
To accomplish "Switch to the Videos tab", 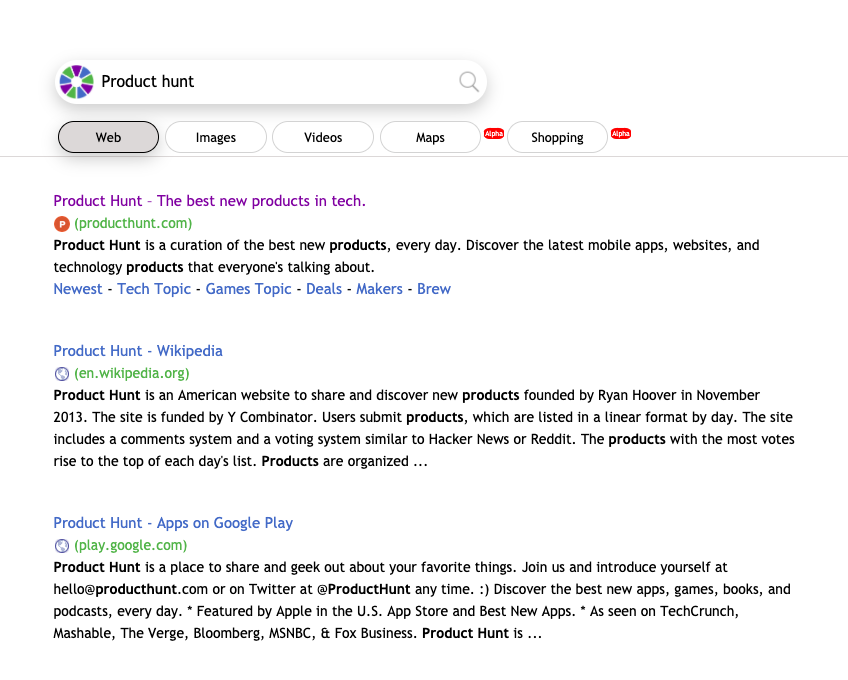I will click(x=323, y=137).
